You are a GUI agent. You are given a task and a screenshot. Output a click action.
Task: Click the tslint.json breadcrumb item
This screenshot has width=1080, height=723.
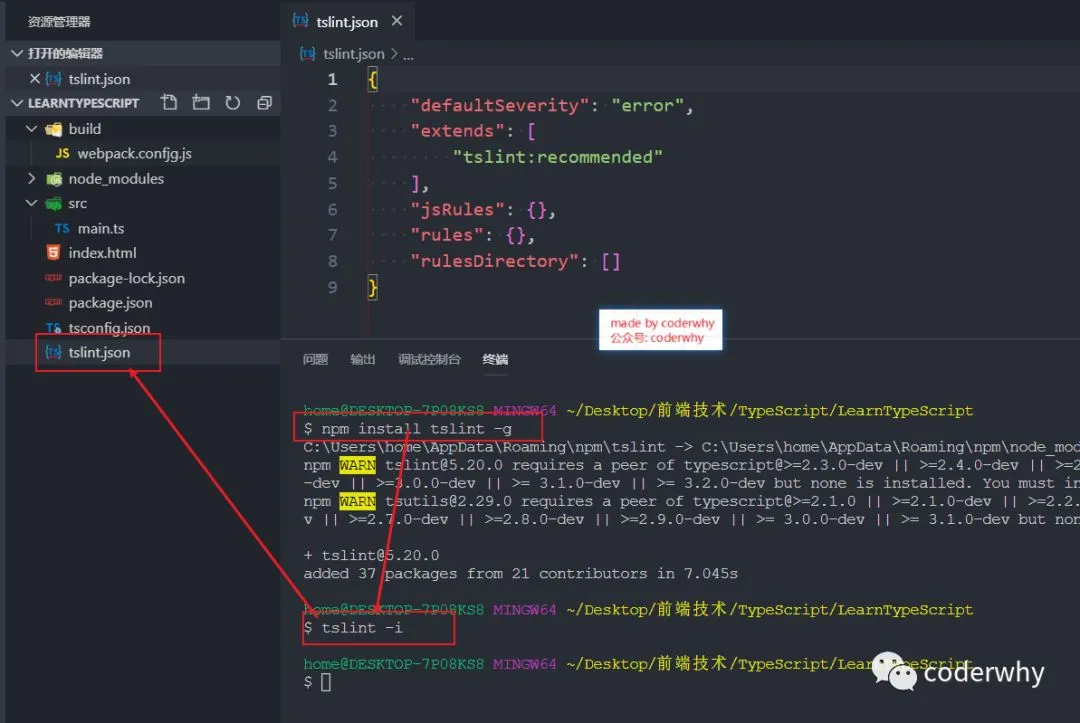click(353, 54)
